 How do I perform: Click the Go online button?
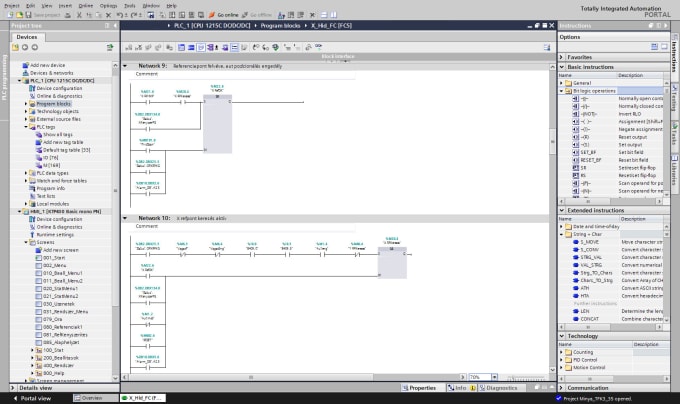click(224, 15)
